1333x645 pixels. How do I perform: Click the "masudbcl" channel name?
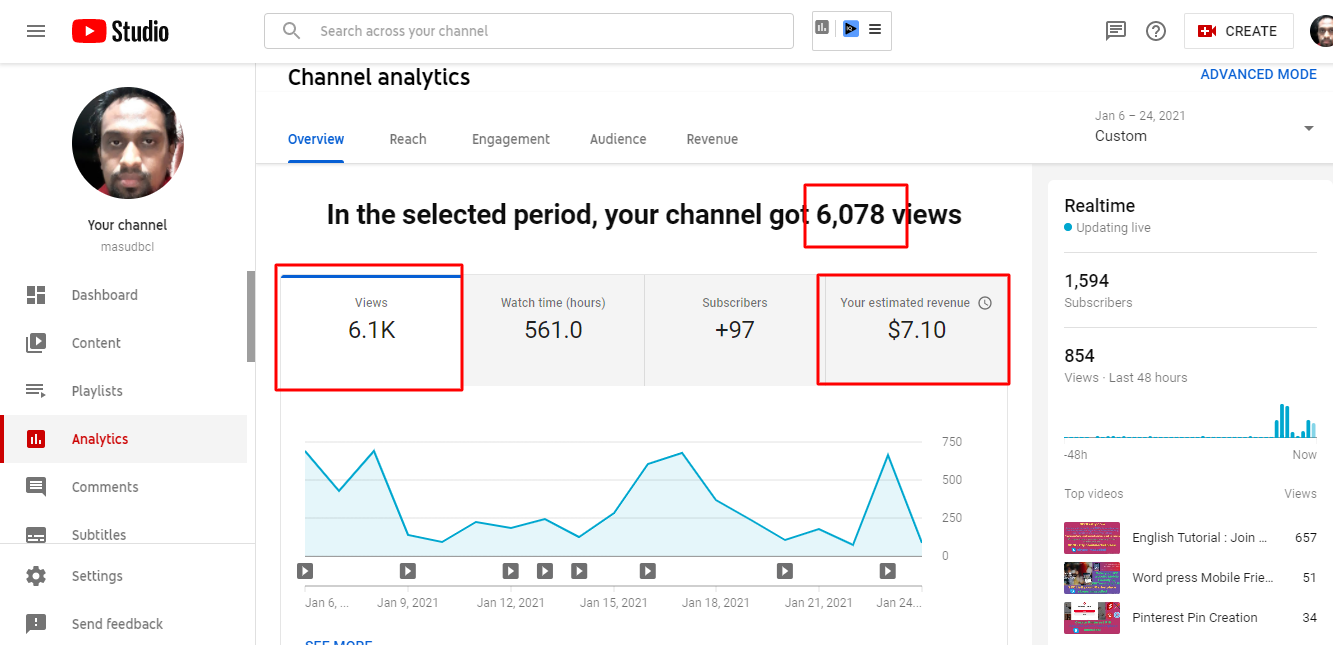tap(127, 247)
